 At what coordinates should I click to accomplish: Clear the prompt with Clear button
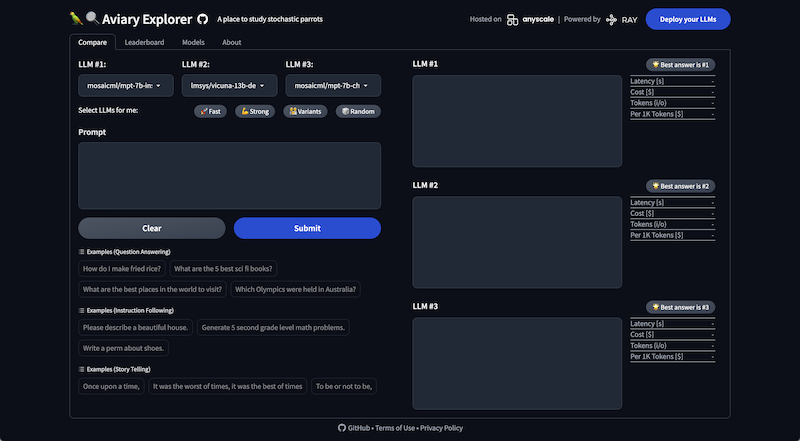[152, 228]
